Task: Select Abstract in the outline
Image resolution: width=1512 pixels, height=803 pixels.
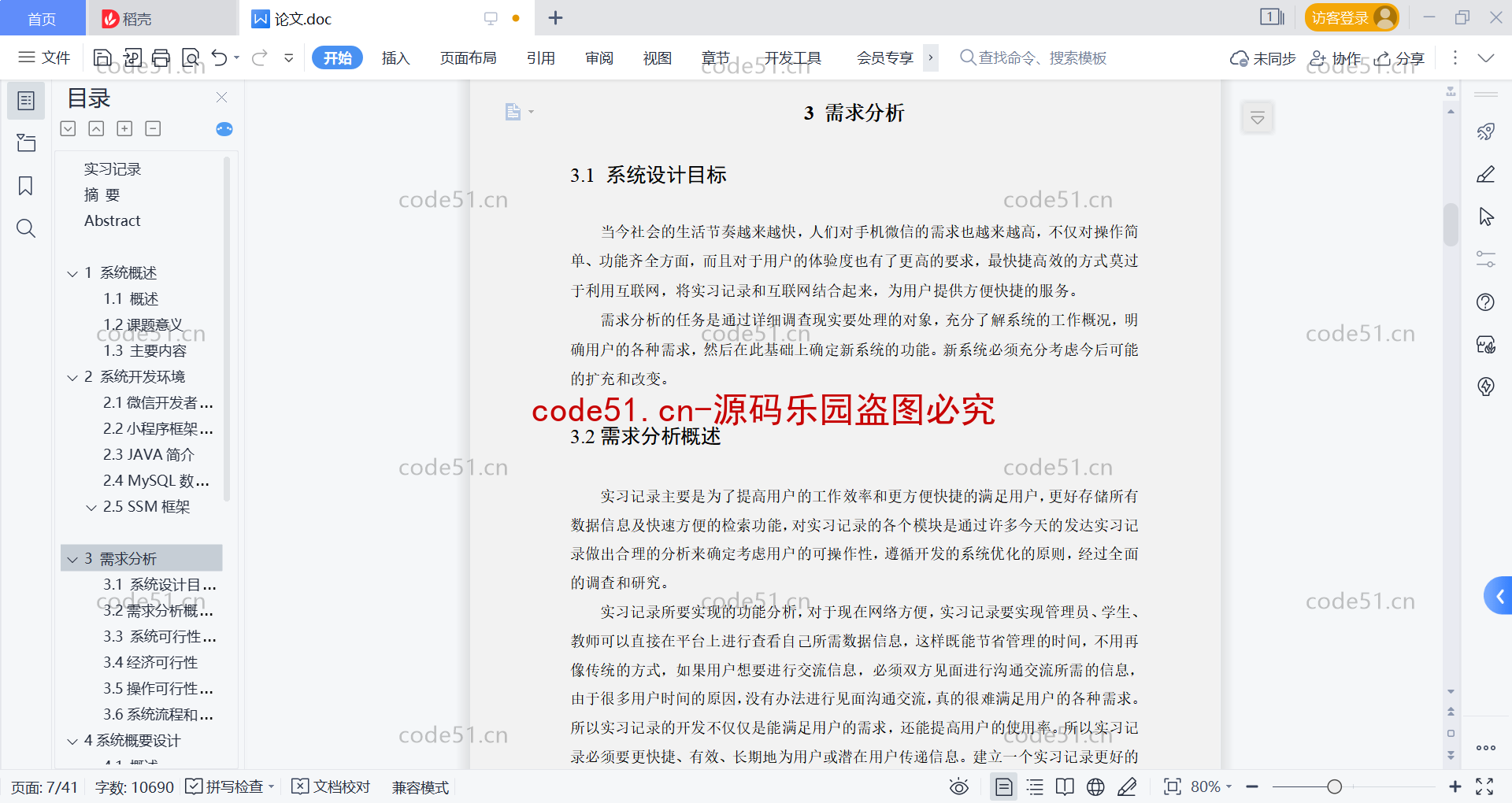Action: (112, 221)
